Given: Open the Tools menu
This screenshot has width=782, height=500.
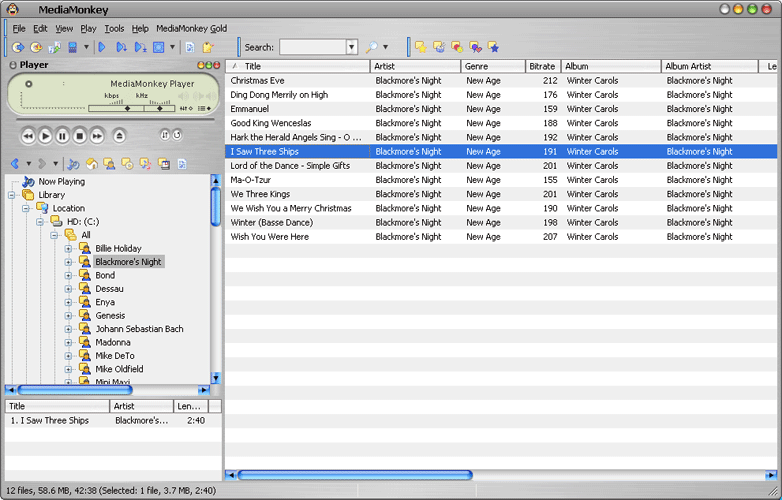Looking at the screenshot, I should click(114, 28).
